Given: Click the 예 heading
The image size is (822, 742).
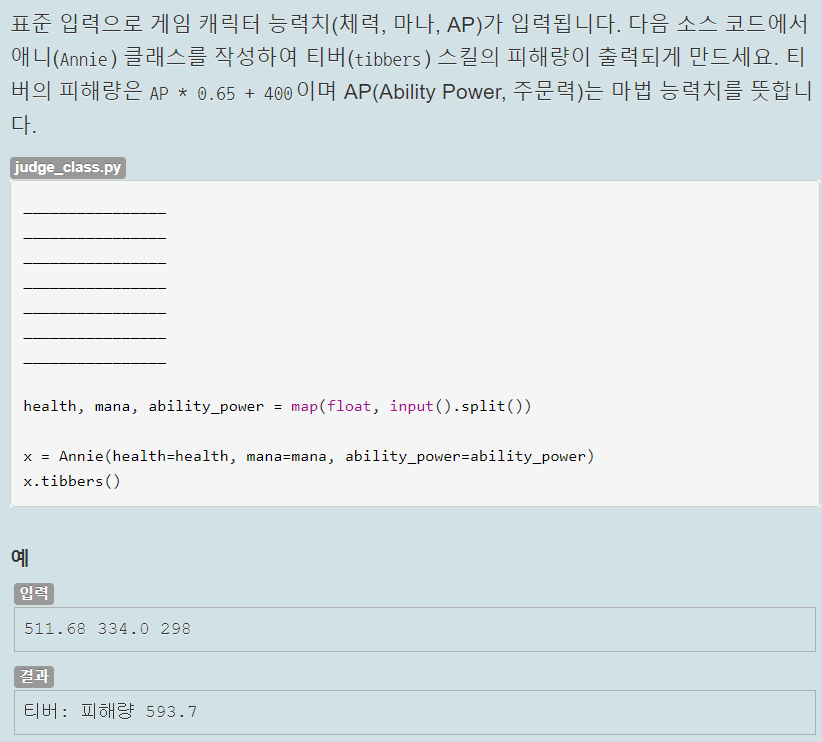Looking at the screenshot, I should [20, 557].
